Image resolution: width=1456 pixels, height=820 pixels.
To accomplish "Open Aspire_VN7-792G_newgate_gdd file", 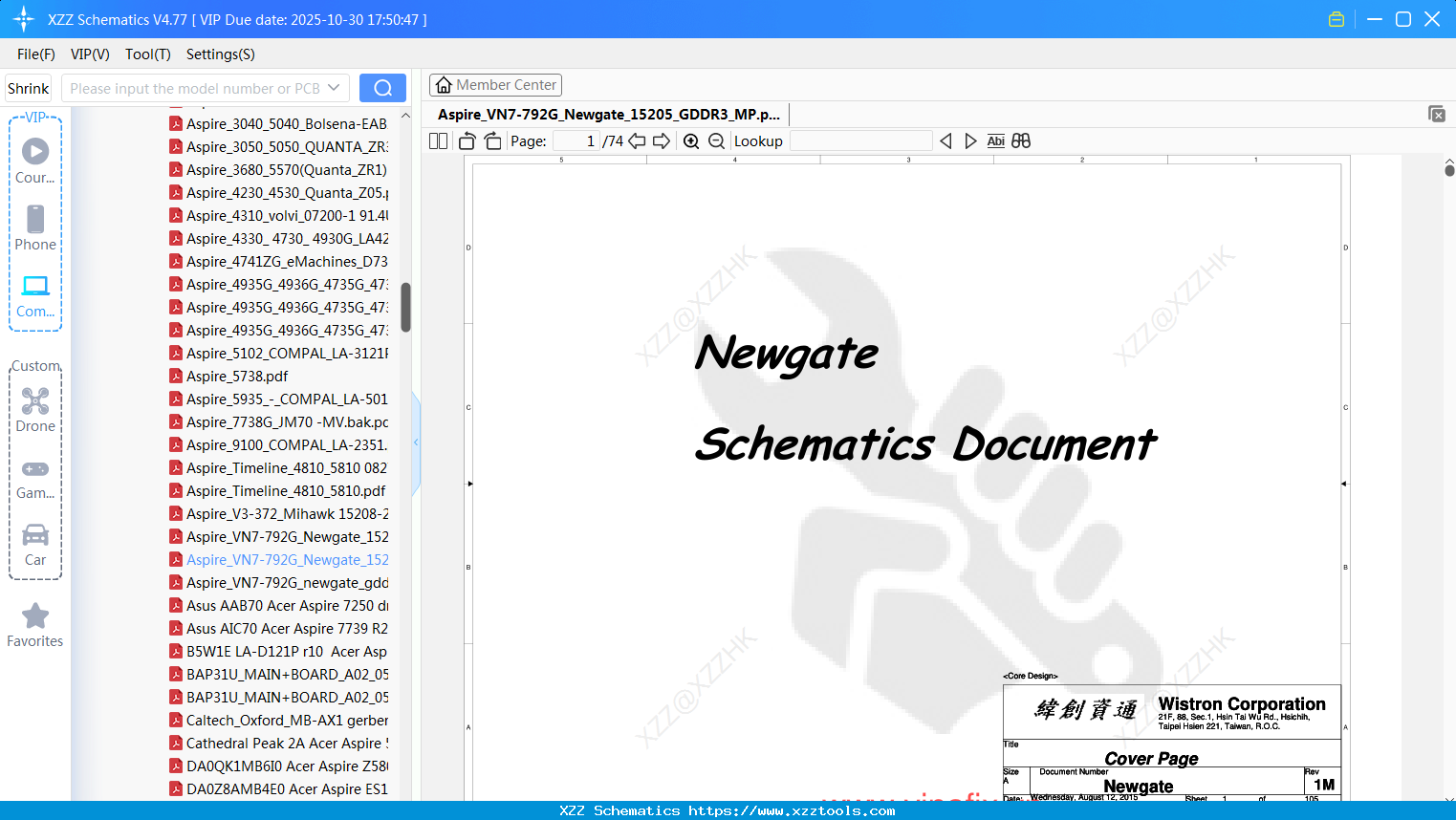I will [x=279, y=582].
